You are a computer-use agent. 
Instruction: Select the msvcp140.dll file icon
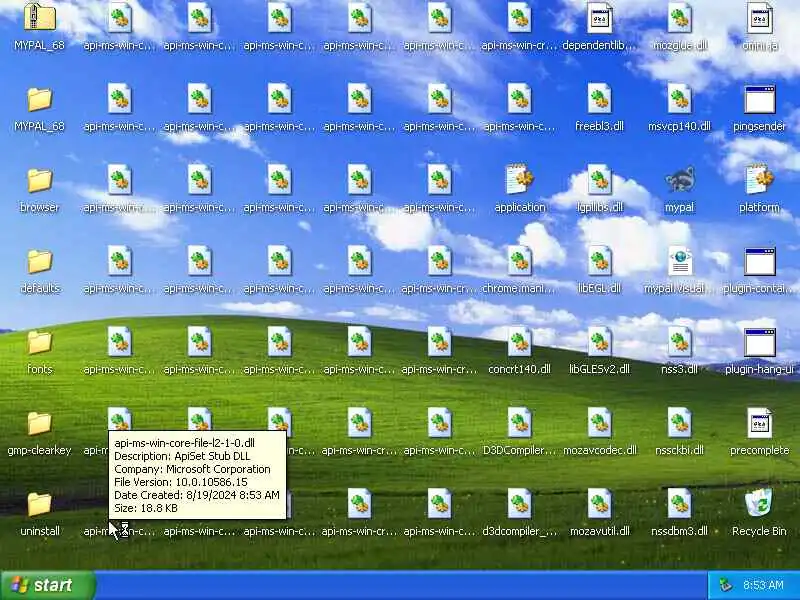coord(680,98)
